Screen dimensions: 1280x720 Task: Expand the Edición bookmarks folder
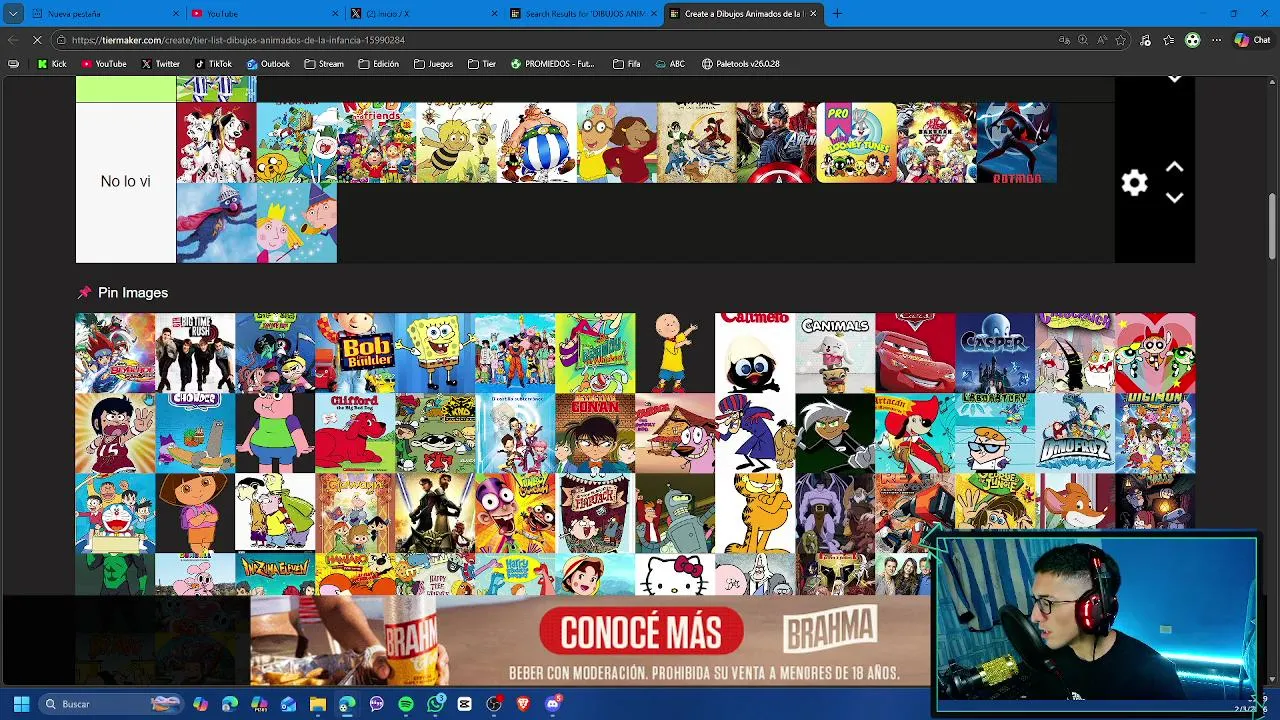point(378,64)
